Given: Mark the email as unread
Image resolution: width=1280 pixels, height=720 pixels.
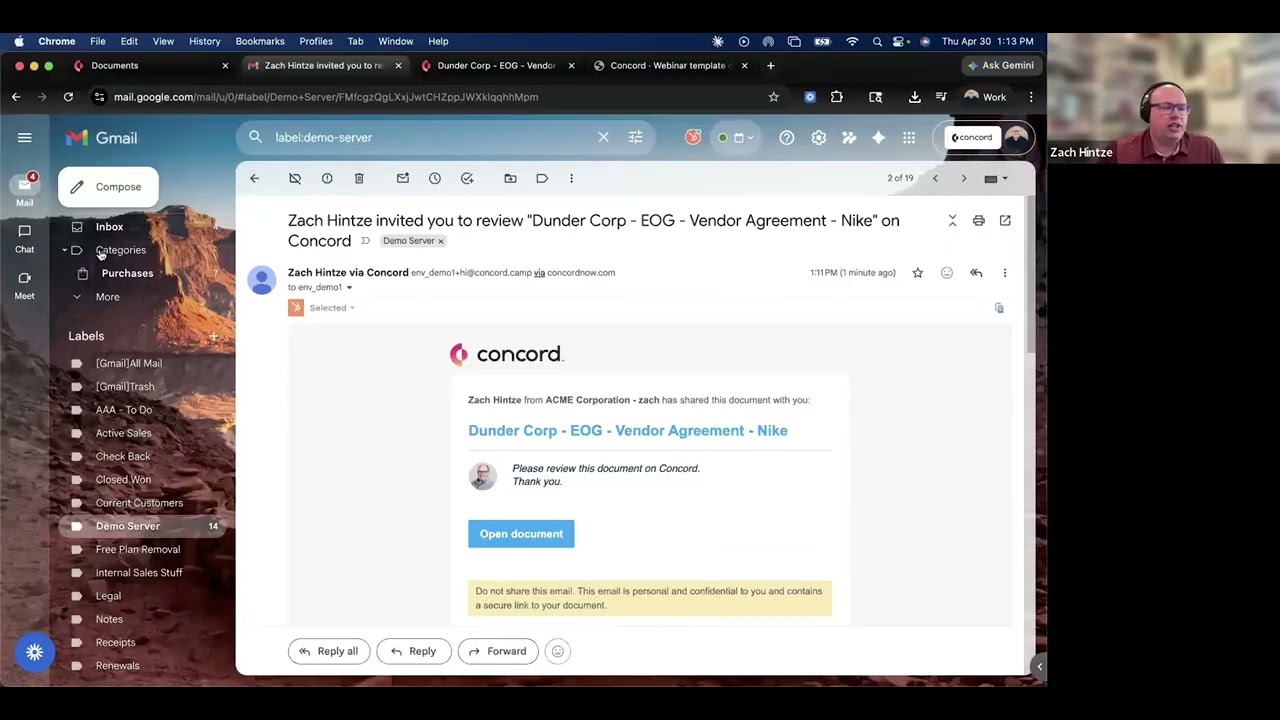Looking at the screenshot, I should (x=403, y=178).
